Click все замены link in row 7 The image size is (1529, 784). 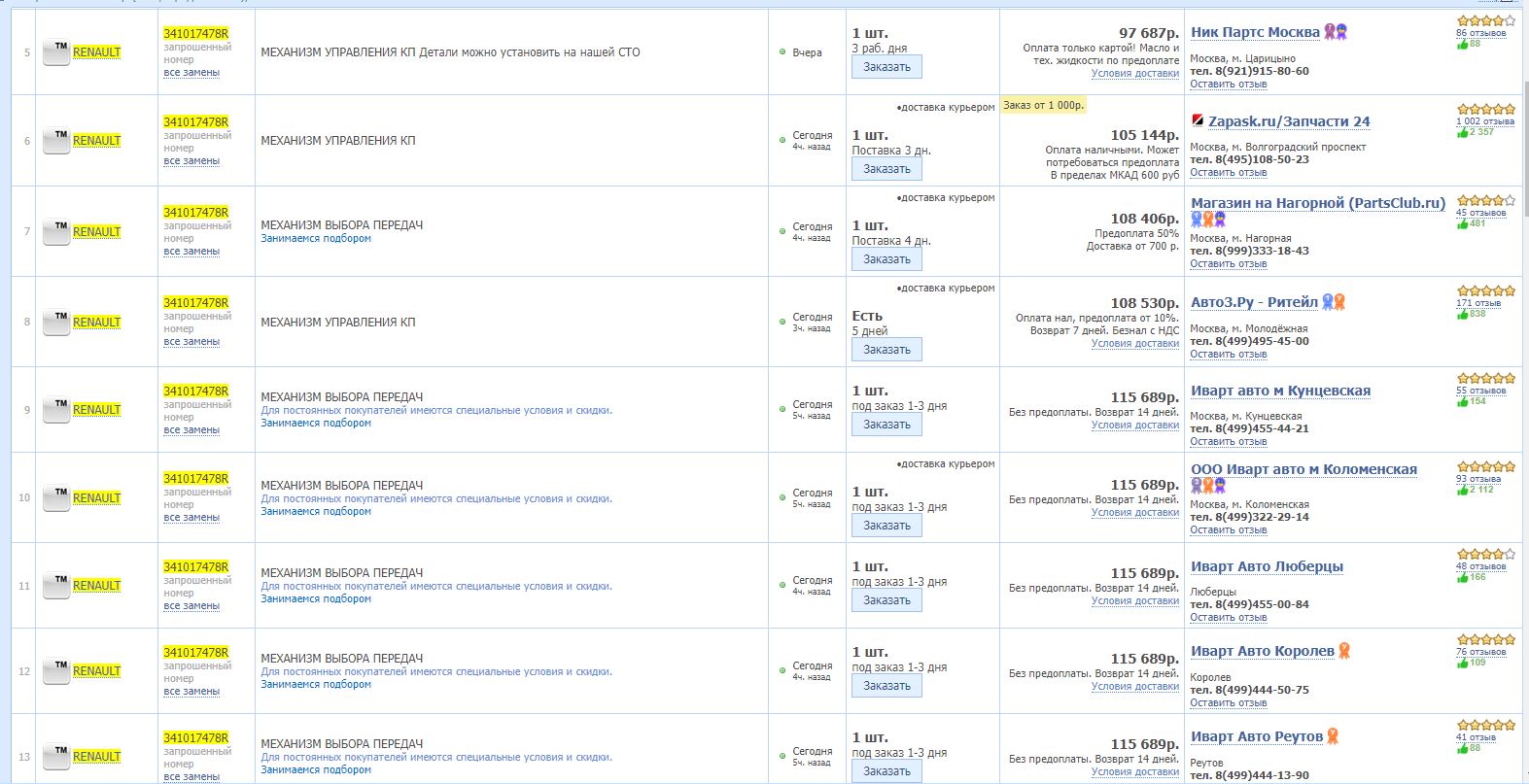tap(191, 252)
